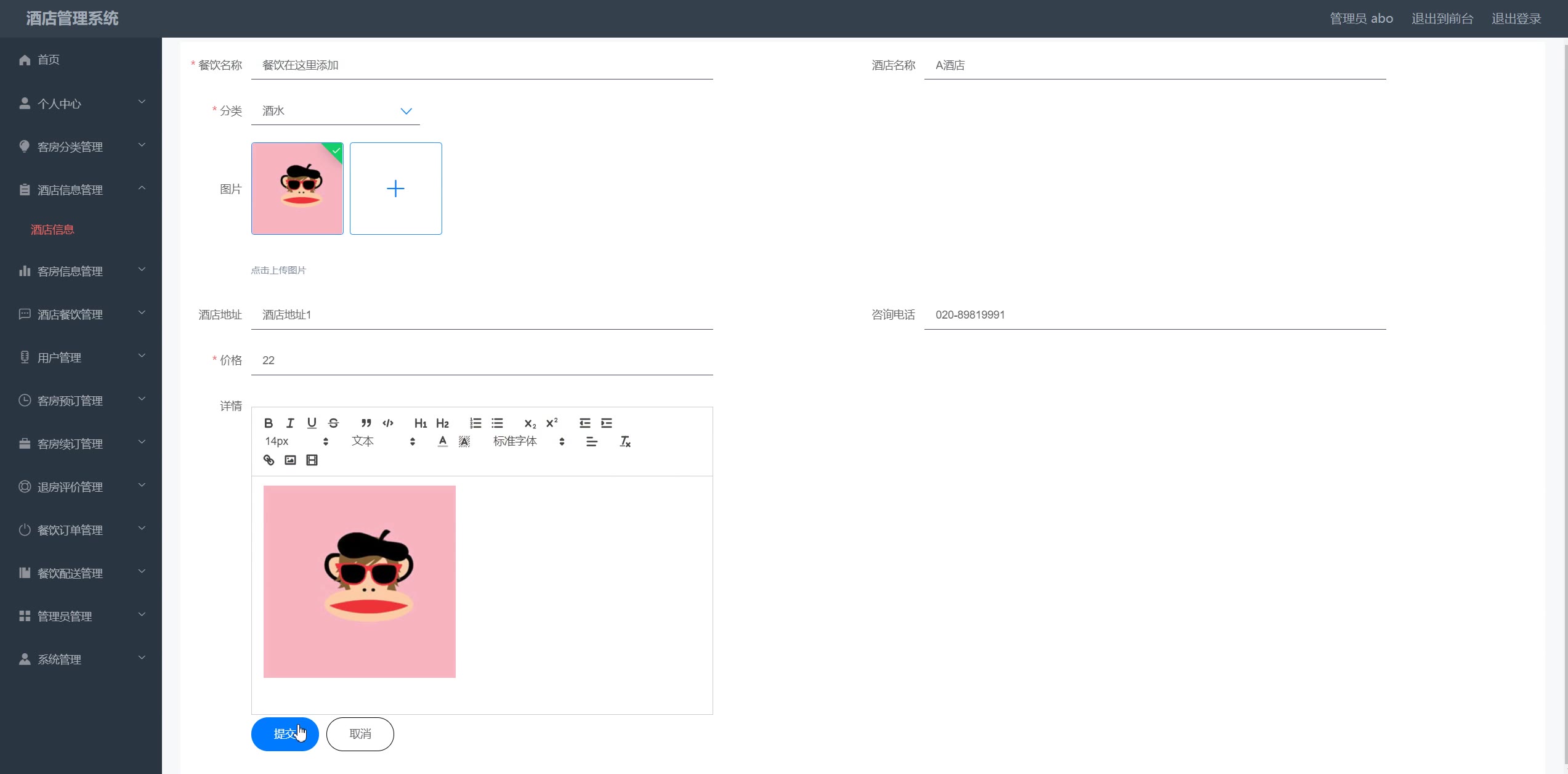Increase indent in the editor
Viewport: 1568px width, 774px height.
tap(607, 423)
